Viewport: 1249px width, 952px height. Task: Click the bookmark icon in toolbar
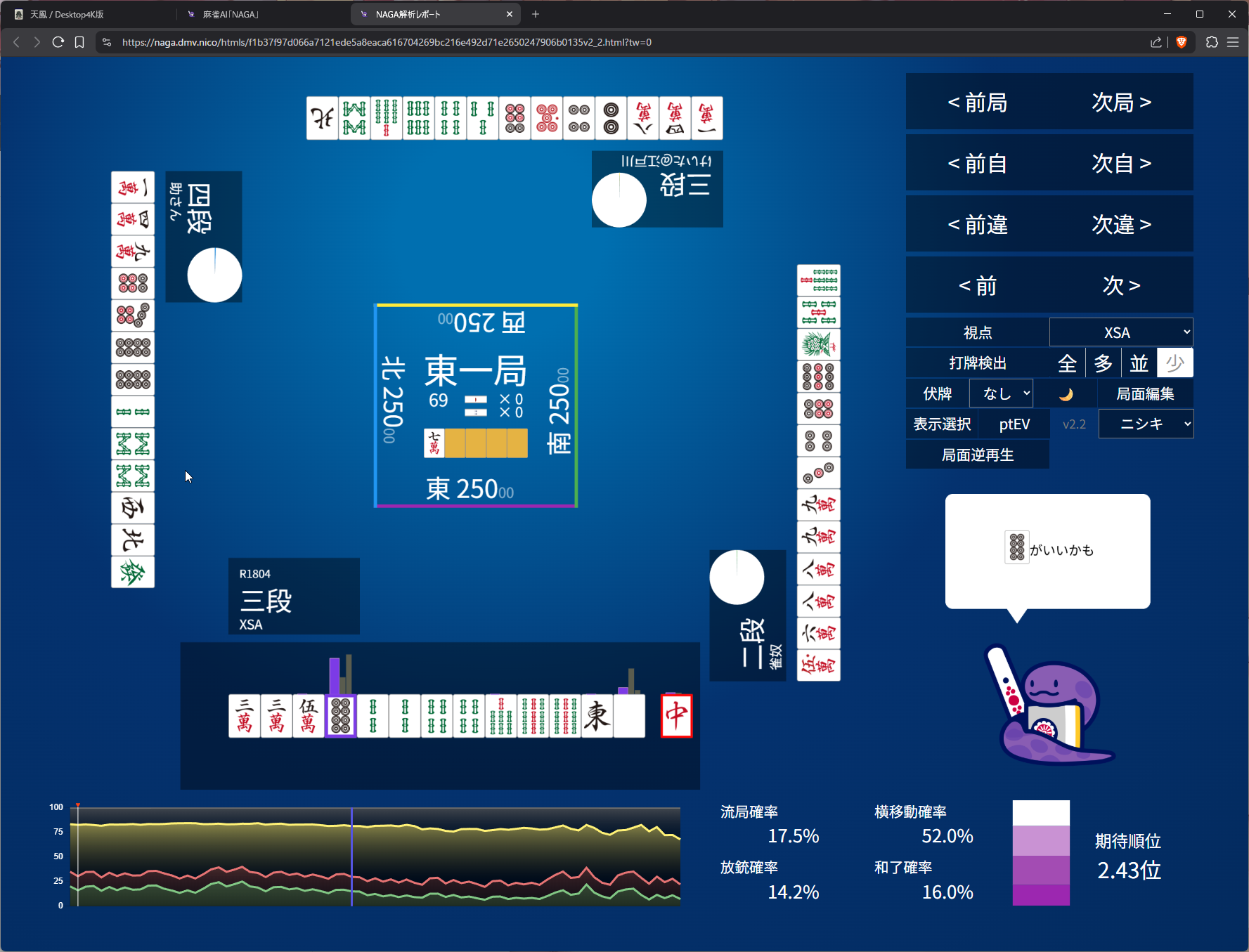click(79, 42)
